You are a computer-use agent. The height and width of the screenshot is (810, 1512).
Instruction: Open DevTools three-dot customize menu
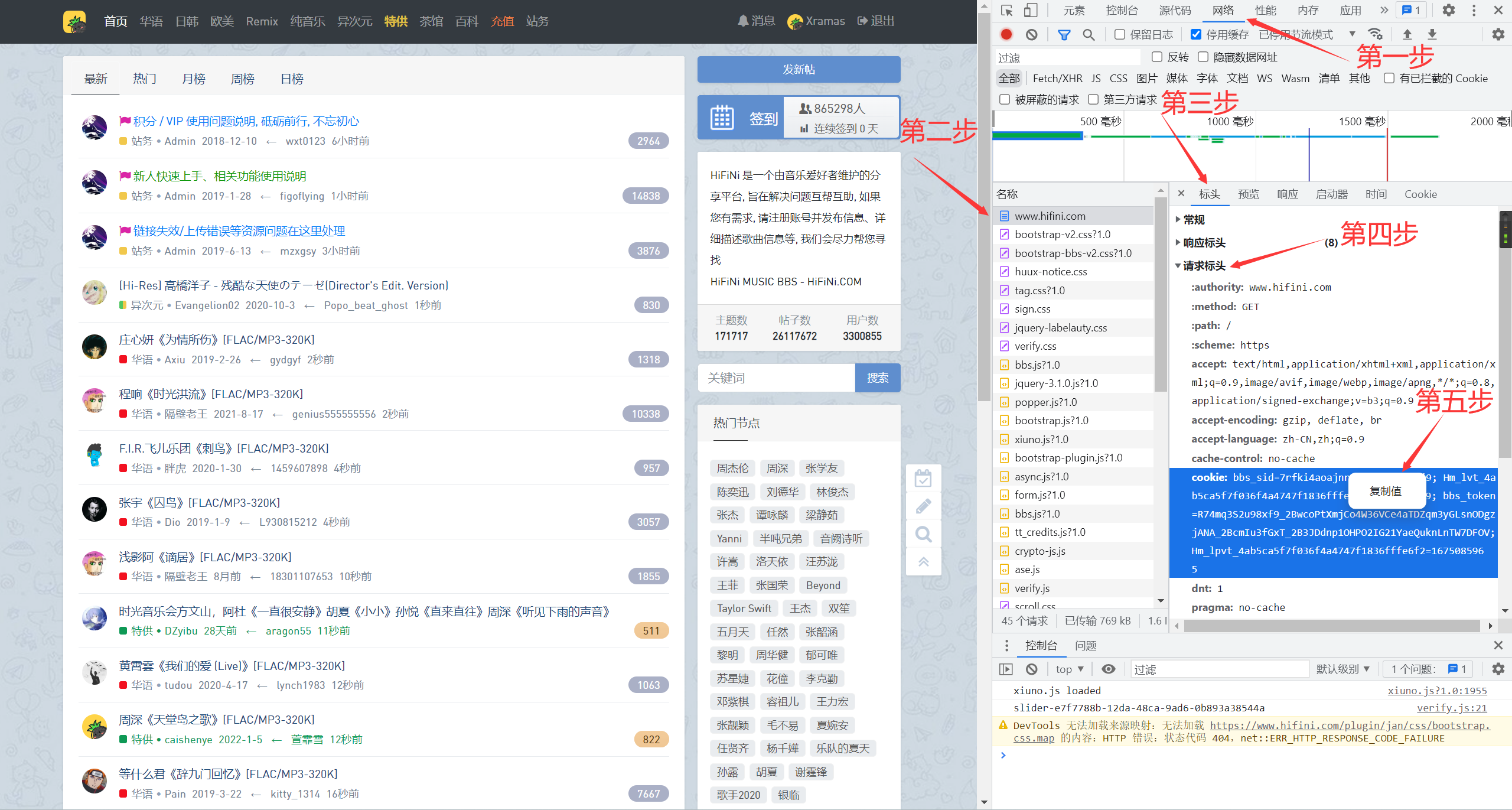pos(1474,11)
